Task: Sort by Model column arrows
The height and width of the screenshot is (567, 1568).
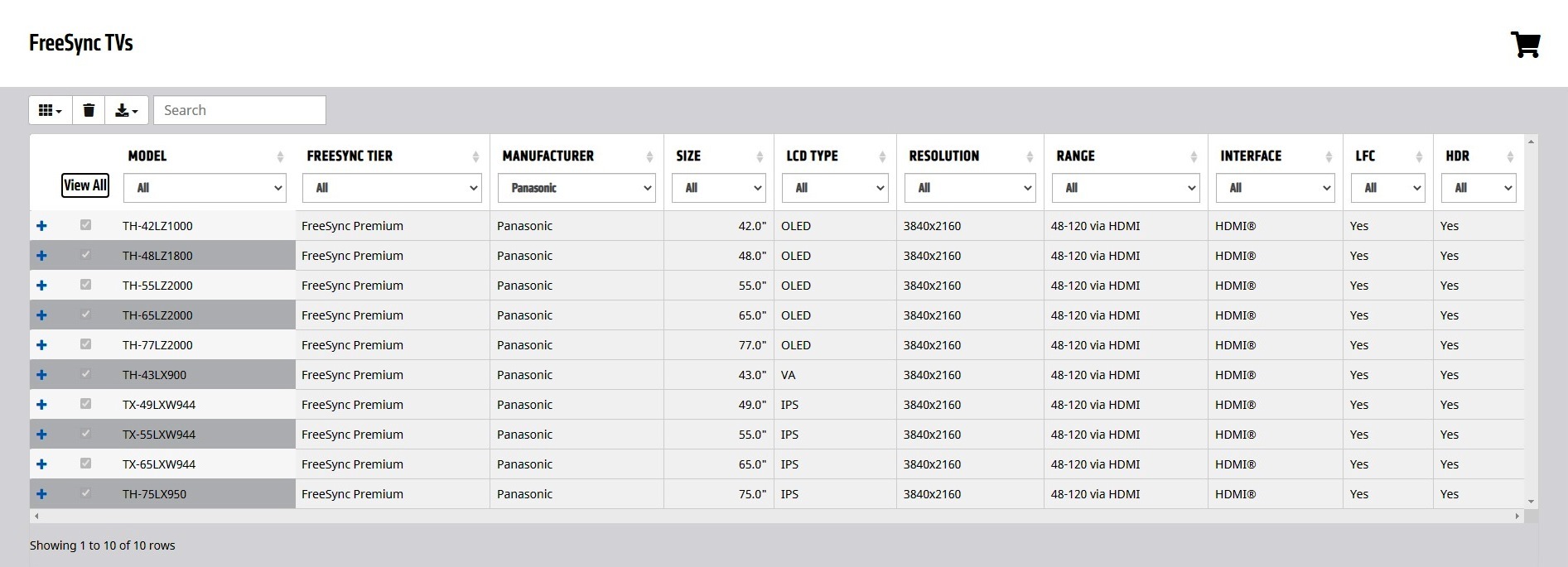Action: point(280,156)
